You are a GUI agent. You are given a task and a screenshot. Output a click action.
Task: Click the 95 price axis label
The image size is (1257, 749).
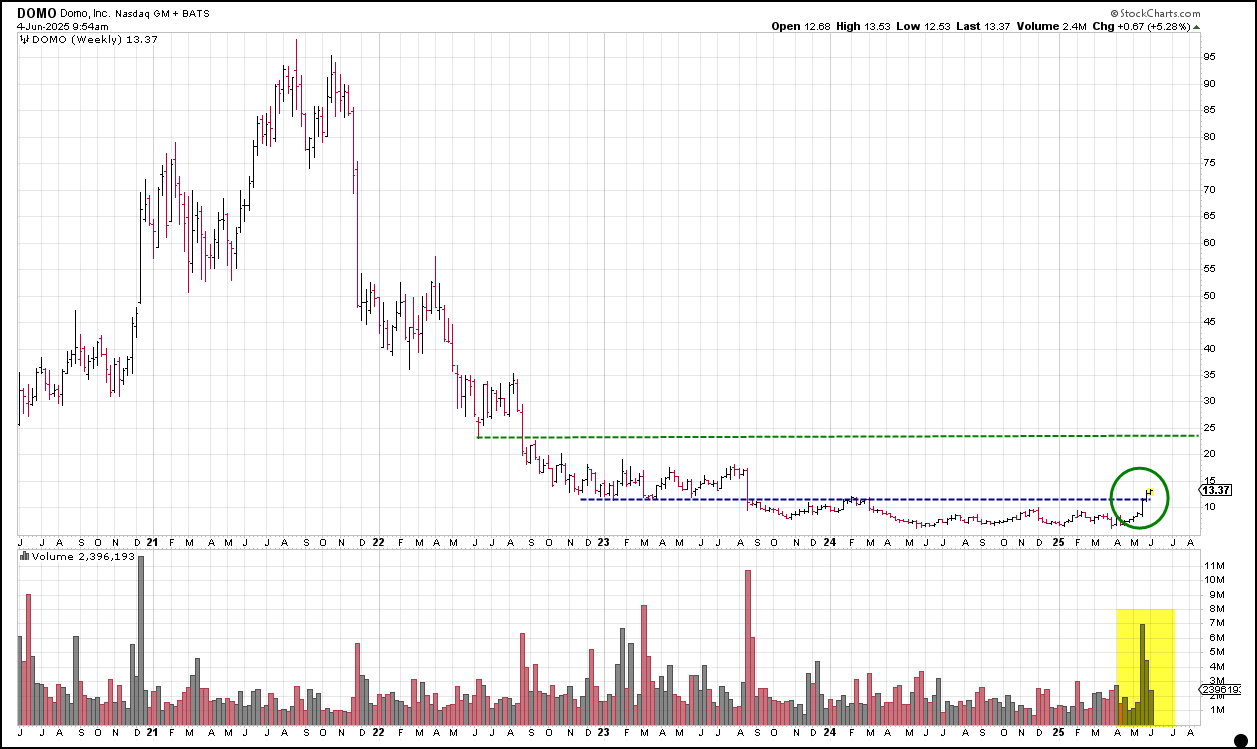click(1209, 57)
